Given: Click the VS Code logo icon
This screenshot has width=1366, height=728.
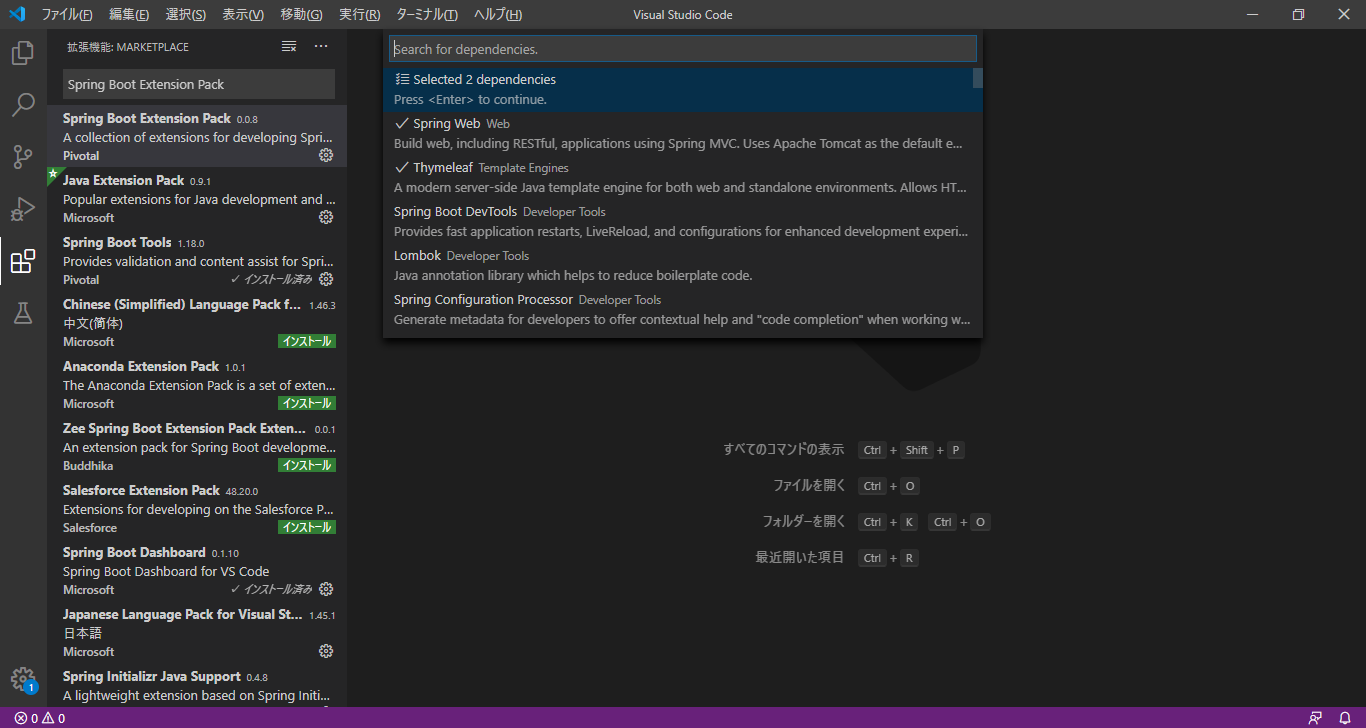Looking at the screenshot, I should coord(16,14).
